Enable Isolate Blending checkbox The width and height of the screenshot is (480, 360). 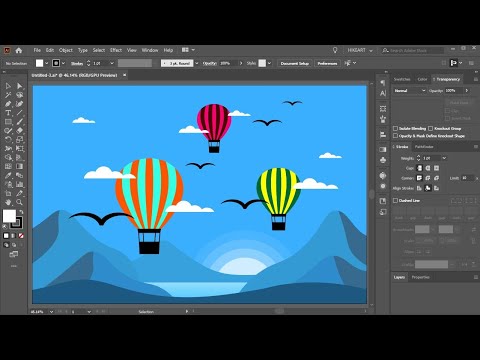click(x=395, y=128)
